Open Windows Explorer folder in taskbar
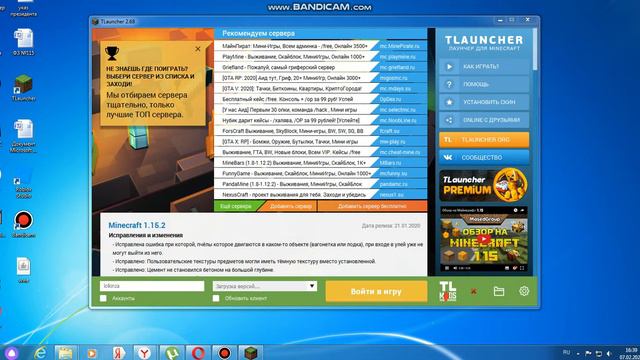640x360 pixels. tap(65, 353)
